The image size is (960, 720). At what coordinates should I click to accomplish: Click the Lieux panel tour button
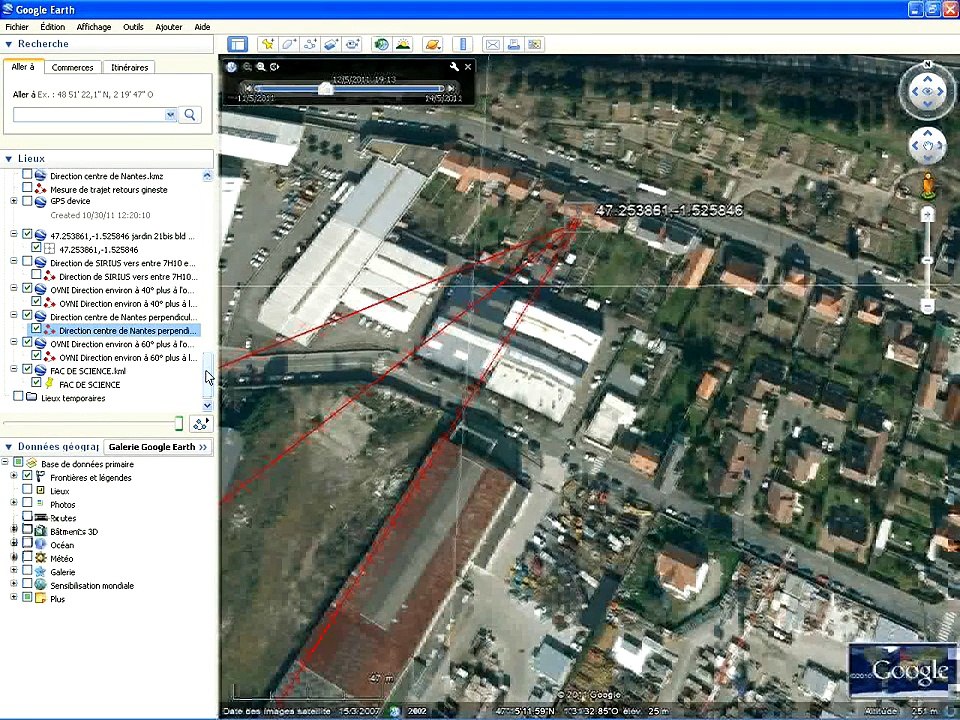200,424
